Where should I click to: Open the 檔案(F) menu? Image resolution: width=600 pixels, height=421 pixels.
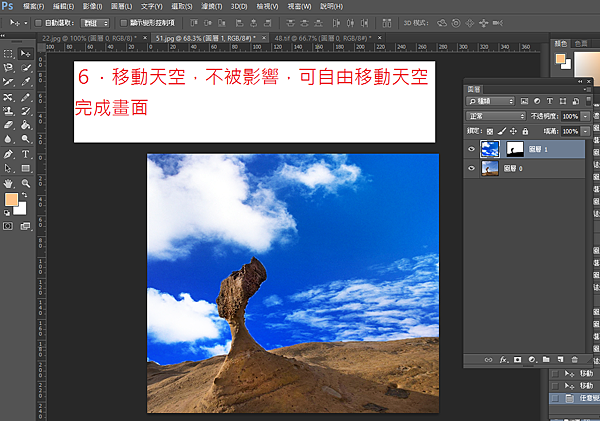[x=34, y=7]
